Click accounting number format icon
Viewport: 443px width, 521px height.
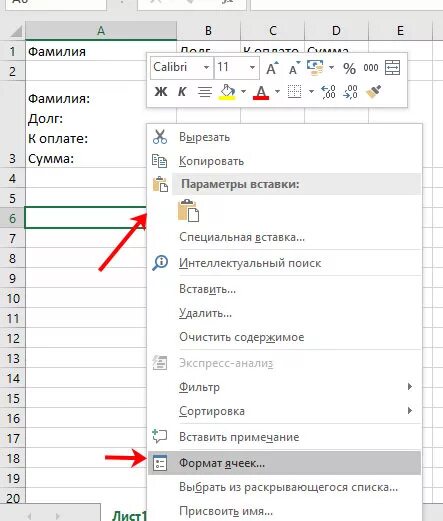click(315, 67)
